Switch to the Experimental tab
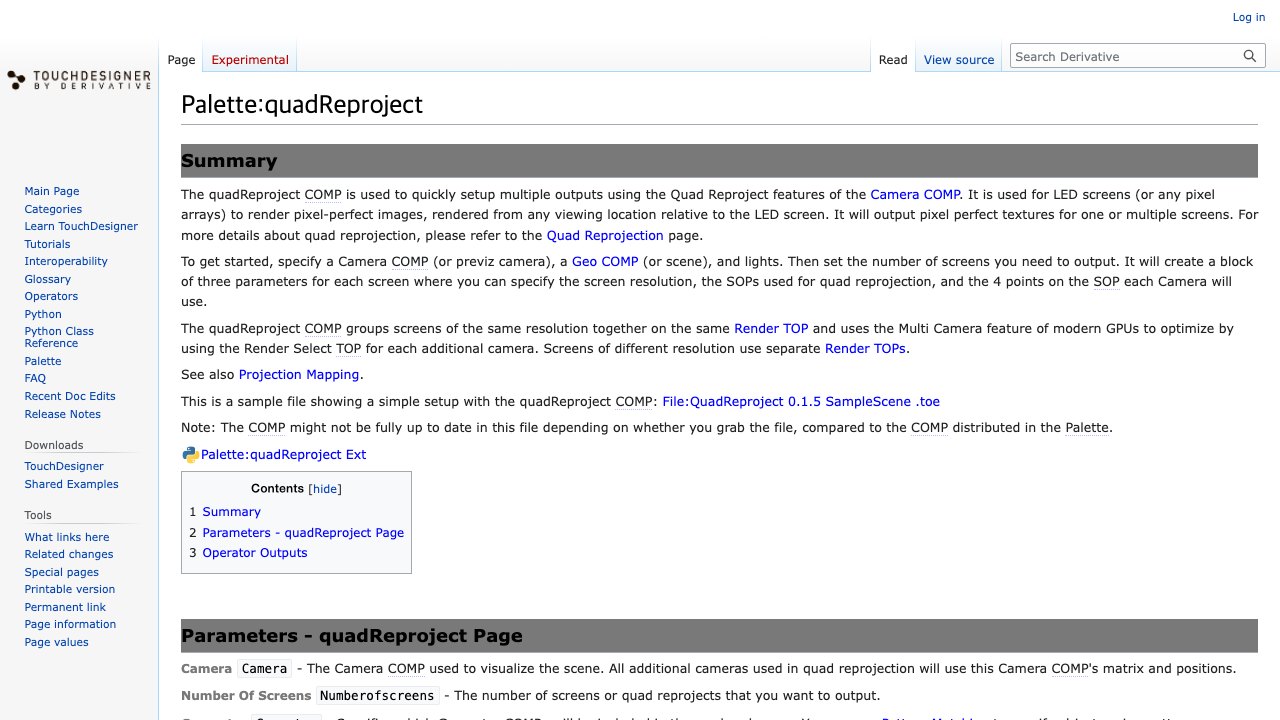Screen dimensions: 1280x720 pyautogui.click(x=250, y=60)
